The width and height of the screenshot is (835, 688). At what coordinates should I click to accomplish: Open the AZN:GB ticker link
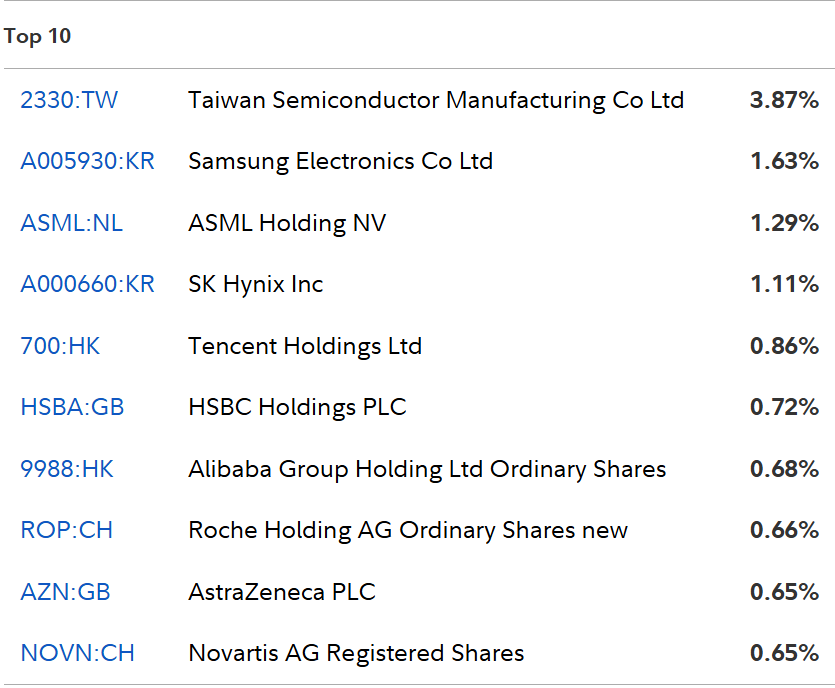(x=65, y=592)
